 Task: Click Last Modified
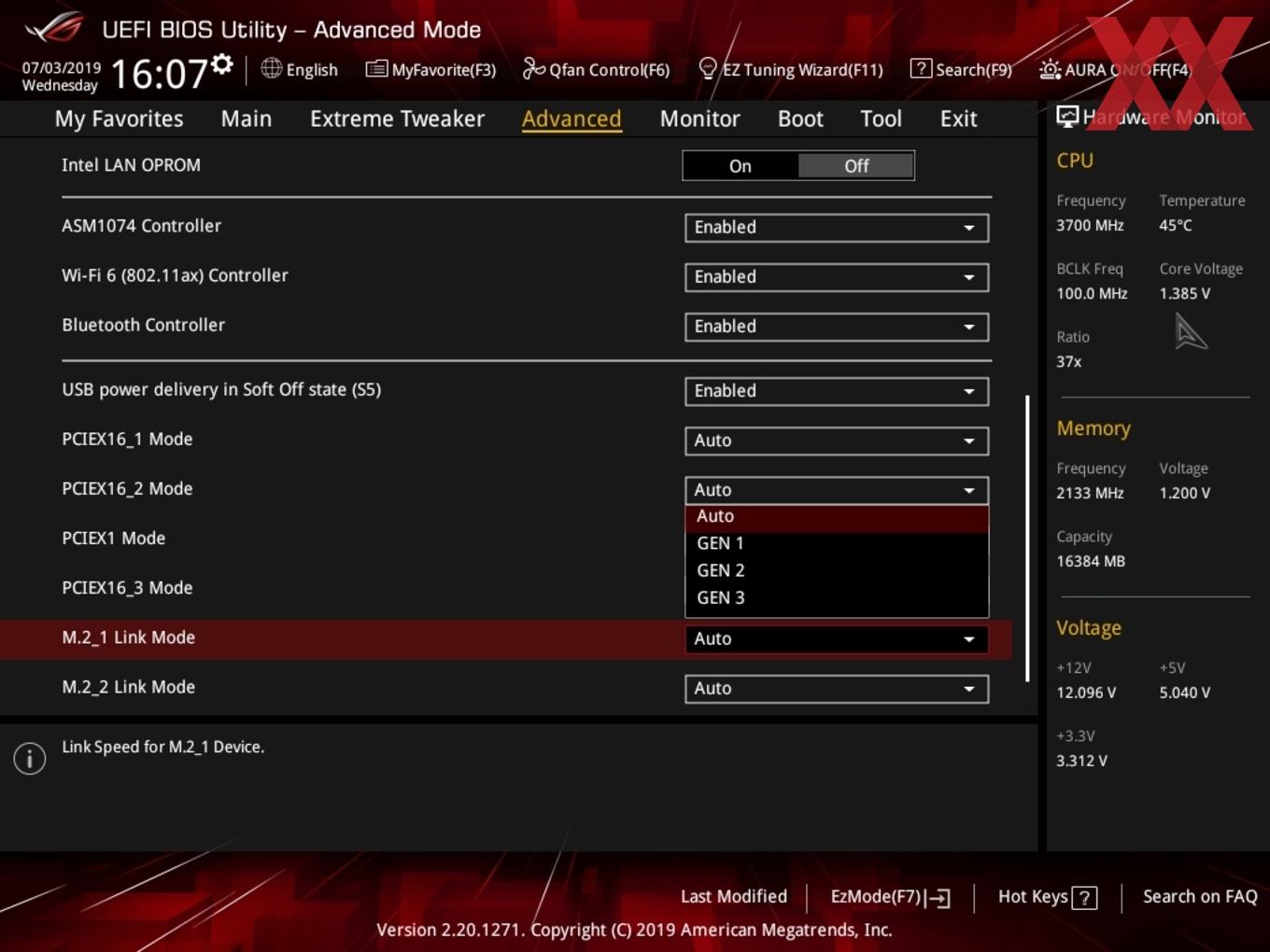pos(733,897)
